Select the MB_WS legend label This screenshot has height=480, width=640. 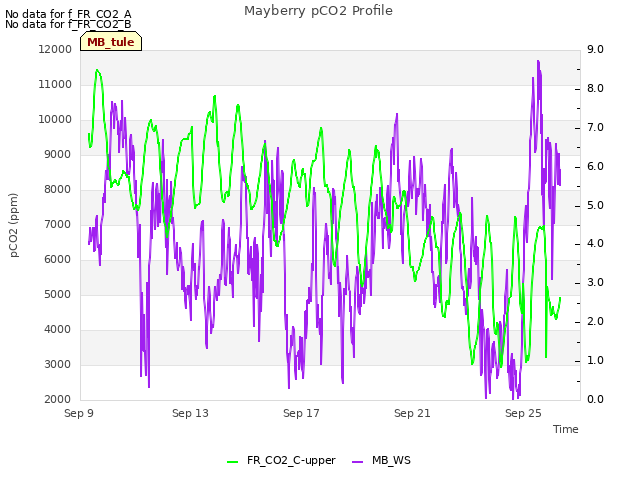point(391,460)
